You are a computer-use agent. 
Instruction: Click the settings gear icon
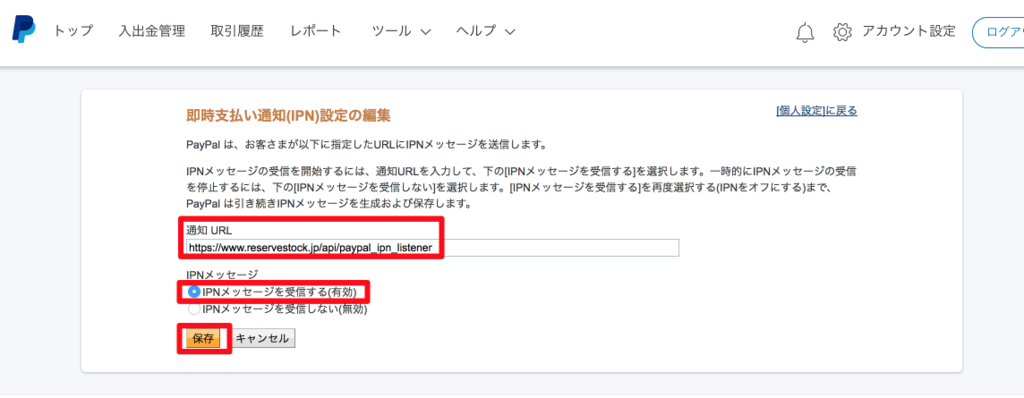(842, 32)
